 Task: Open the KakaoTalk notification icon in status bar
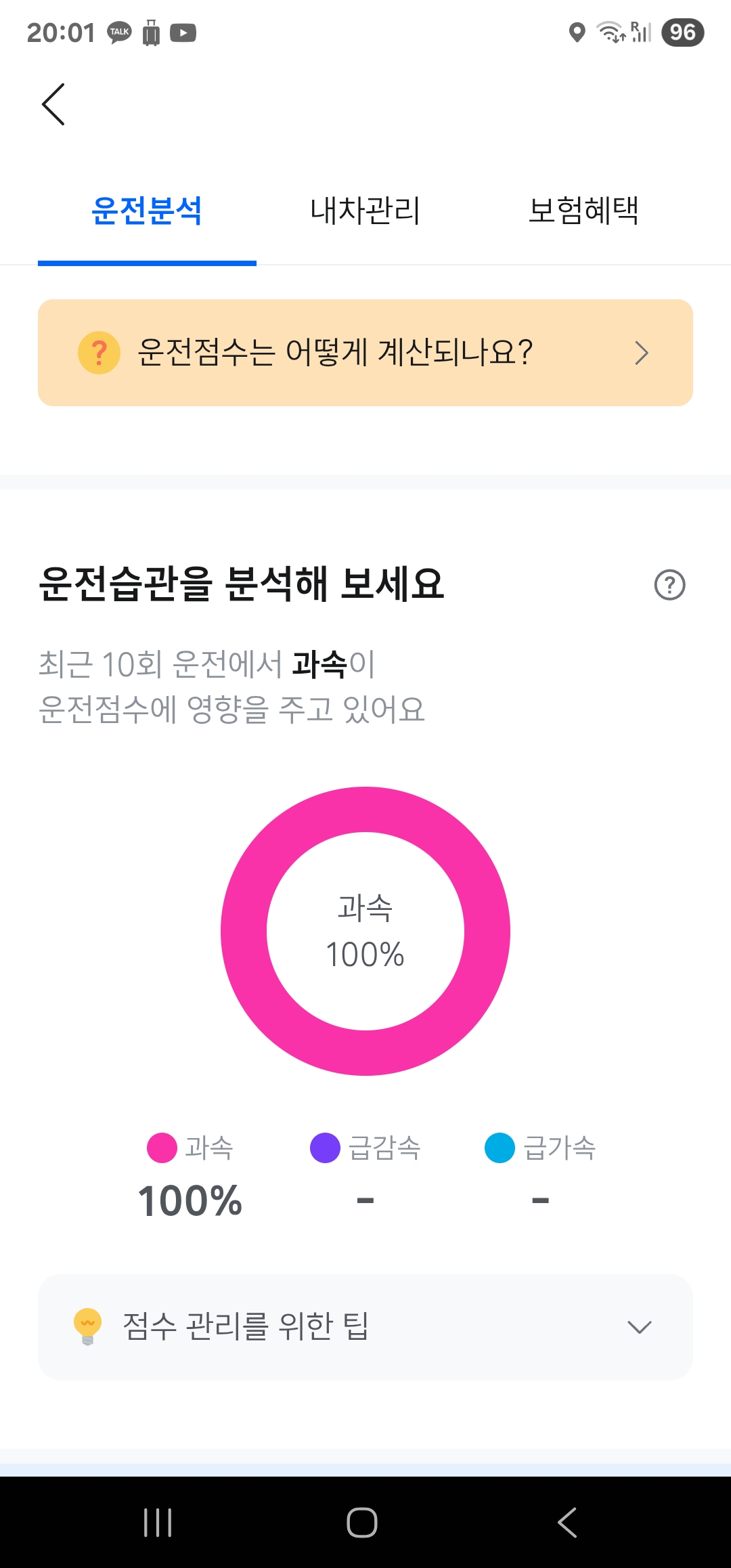tap(120, 32)
